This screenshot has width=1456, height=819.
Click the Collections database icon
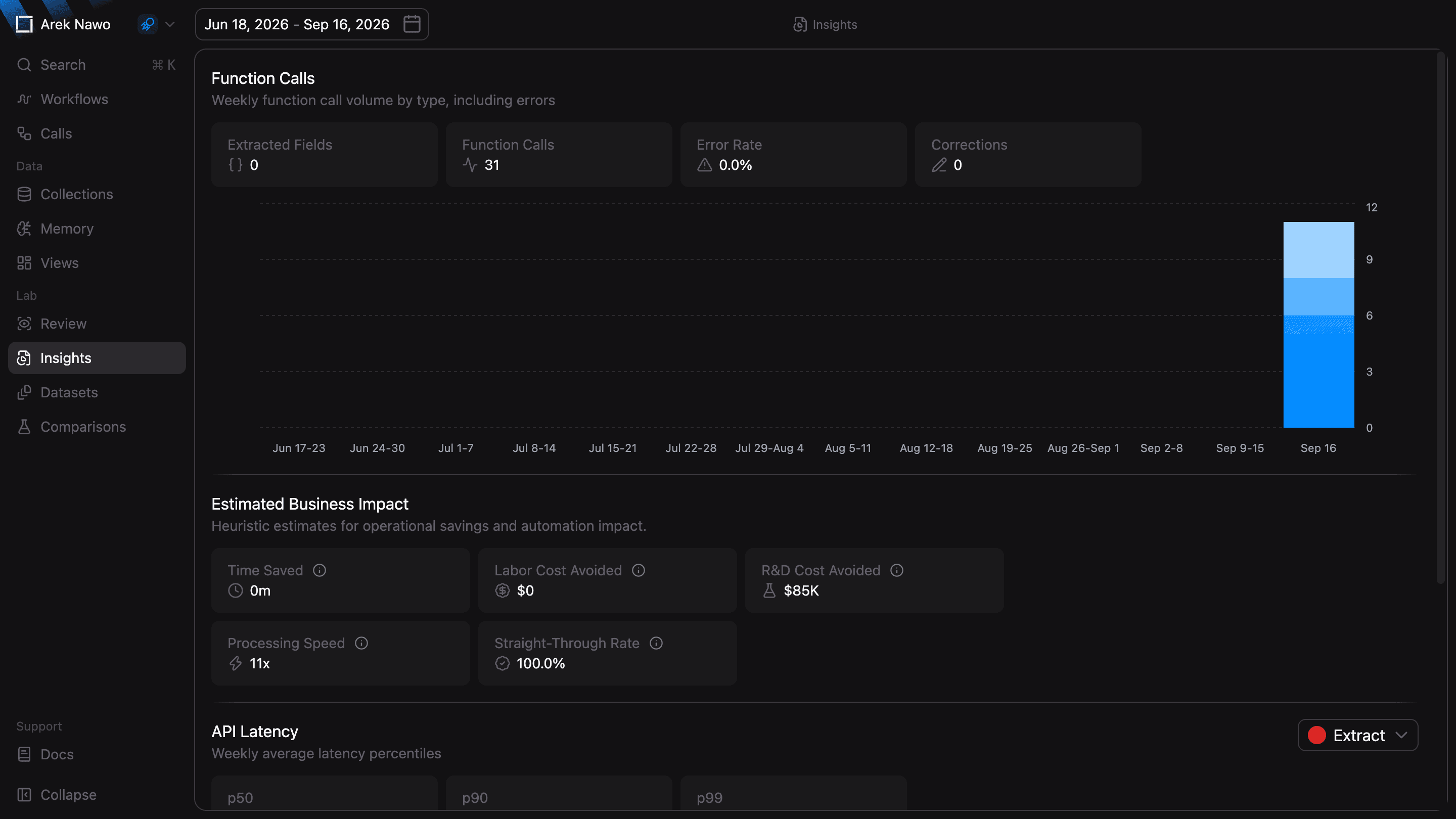tap(24, 195)
